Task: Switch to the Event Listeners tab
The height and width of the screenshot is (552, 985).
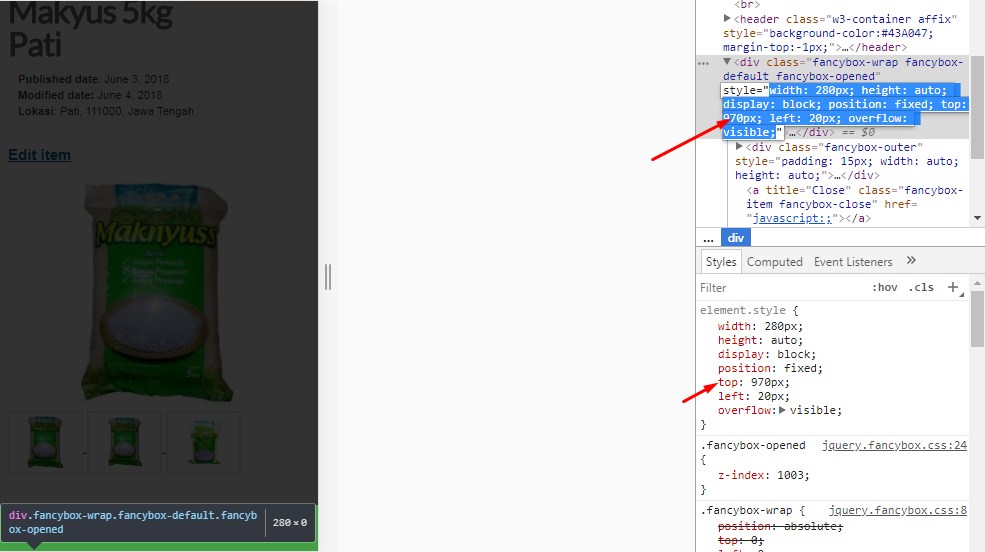Action: pos(853,262)
